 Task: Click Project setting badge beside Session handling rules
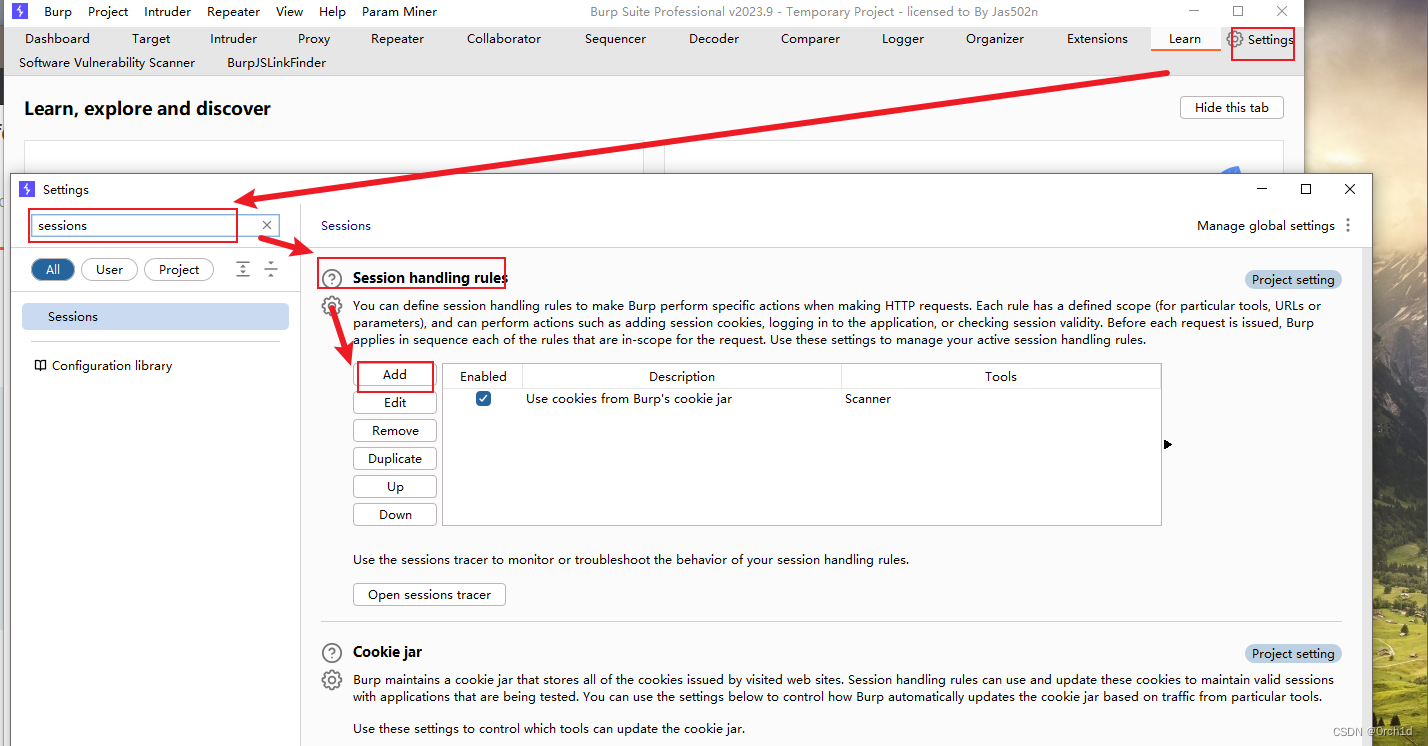click(x=1293, y=280)
